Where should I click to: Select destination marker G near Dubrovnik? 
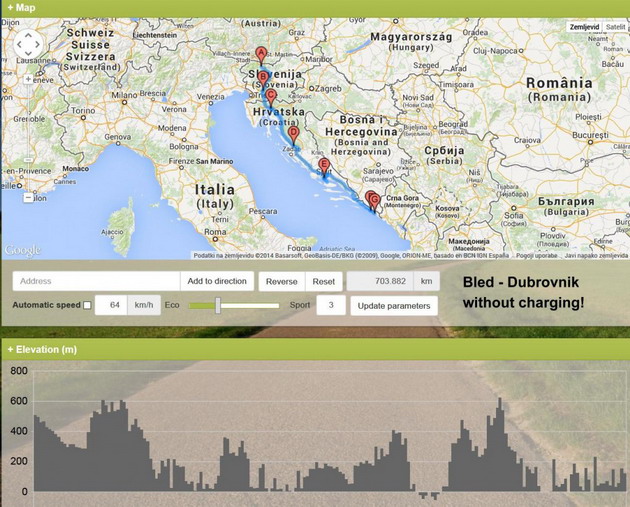coord(374,200)
